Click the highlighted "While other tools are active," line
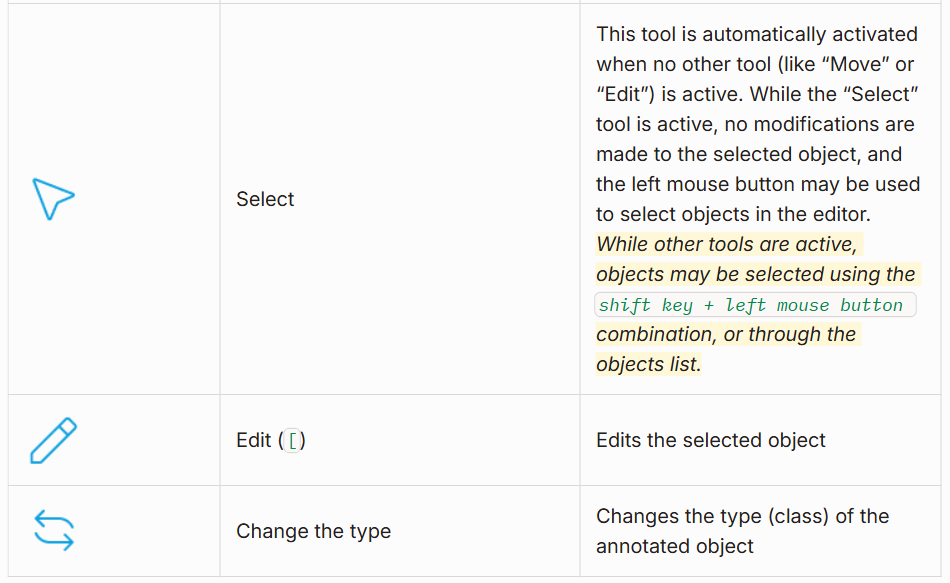 pos(727,244)
